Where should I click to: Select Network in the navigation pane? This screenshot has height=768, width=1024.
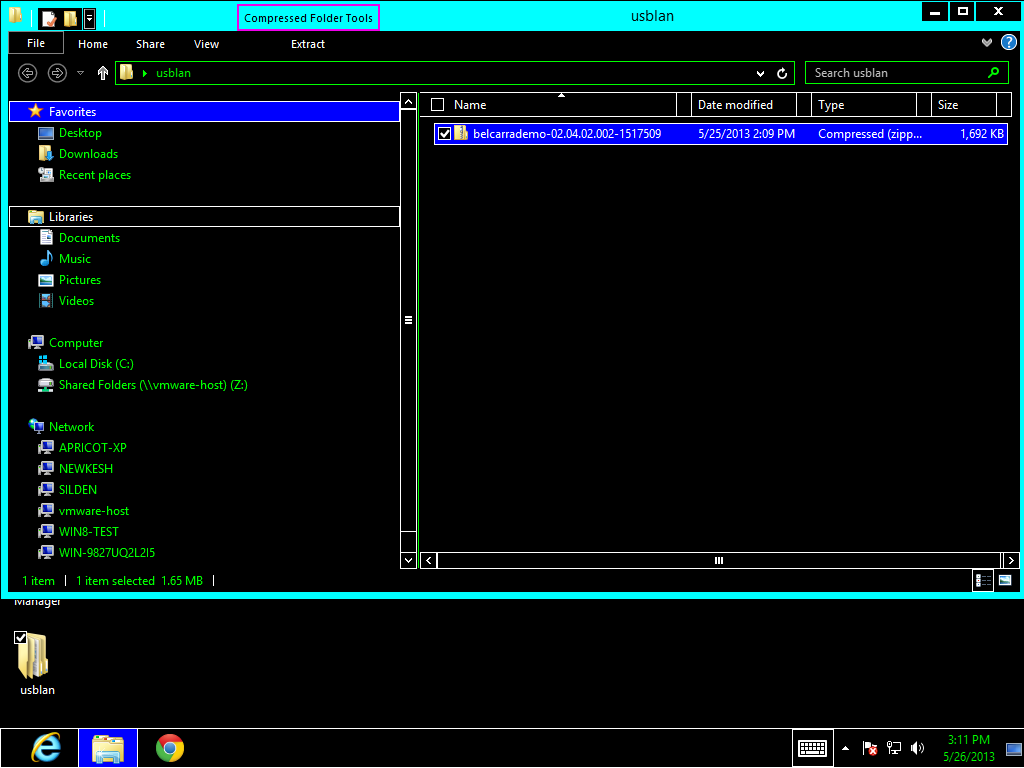pos(71,426)
